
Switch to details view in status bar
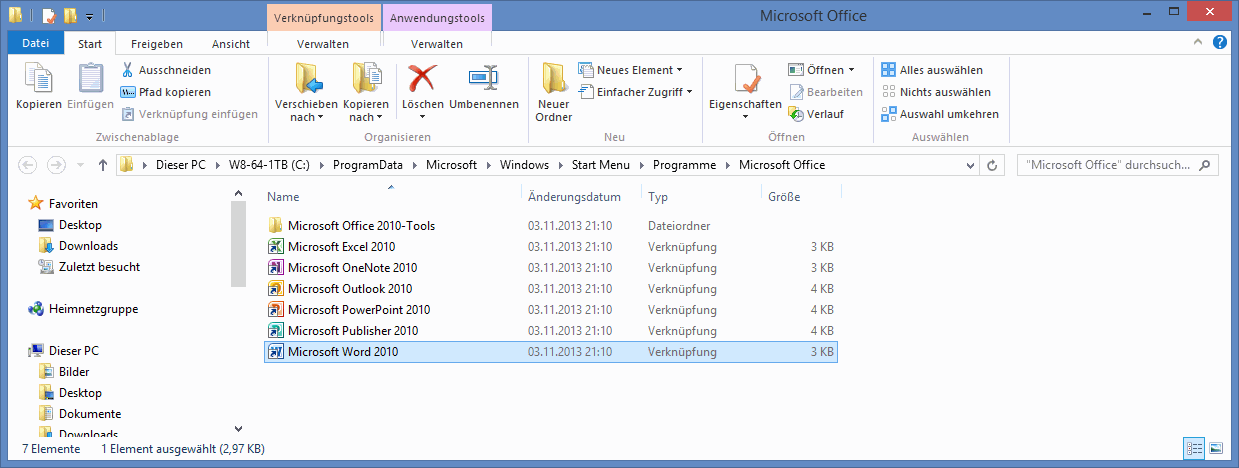coord(1195,449)
